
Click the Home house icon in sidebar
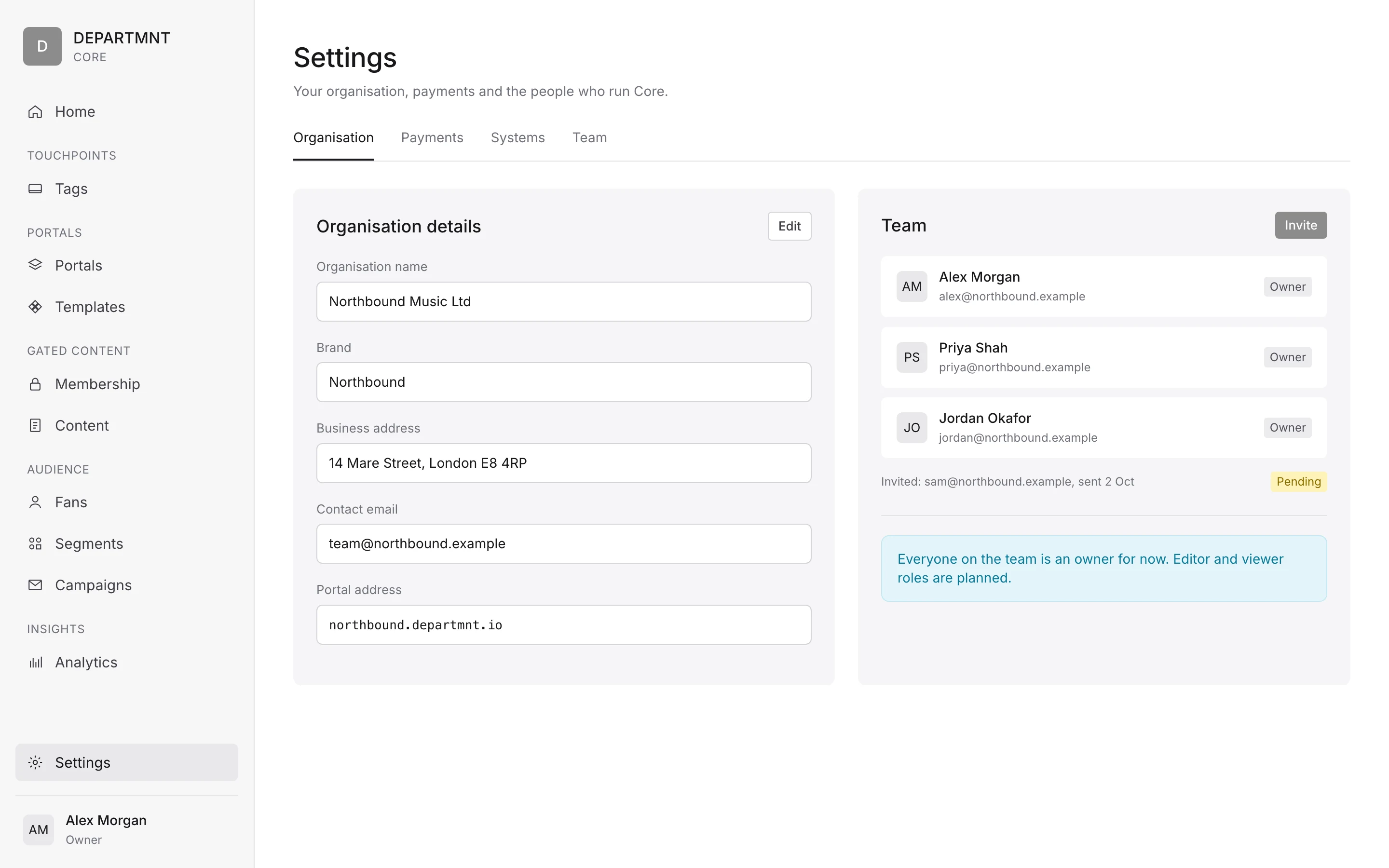pyautogui.click(x=35, y=111)
